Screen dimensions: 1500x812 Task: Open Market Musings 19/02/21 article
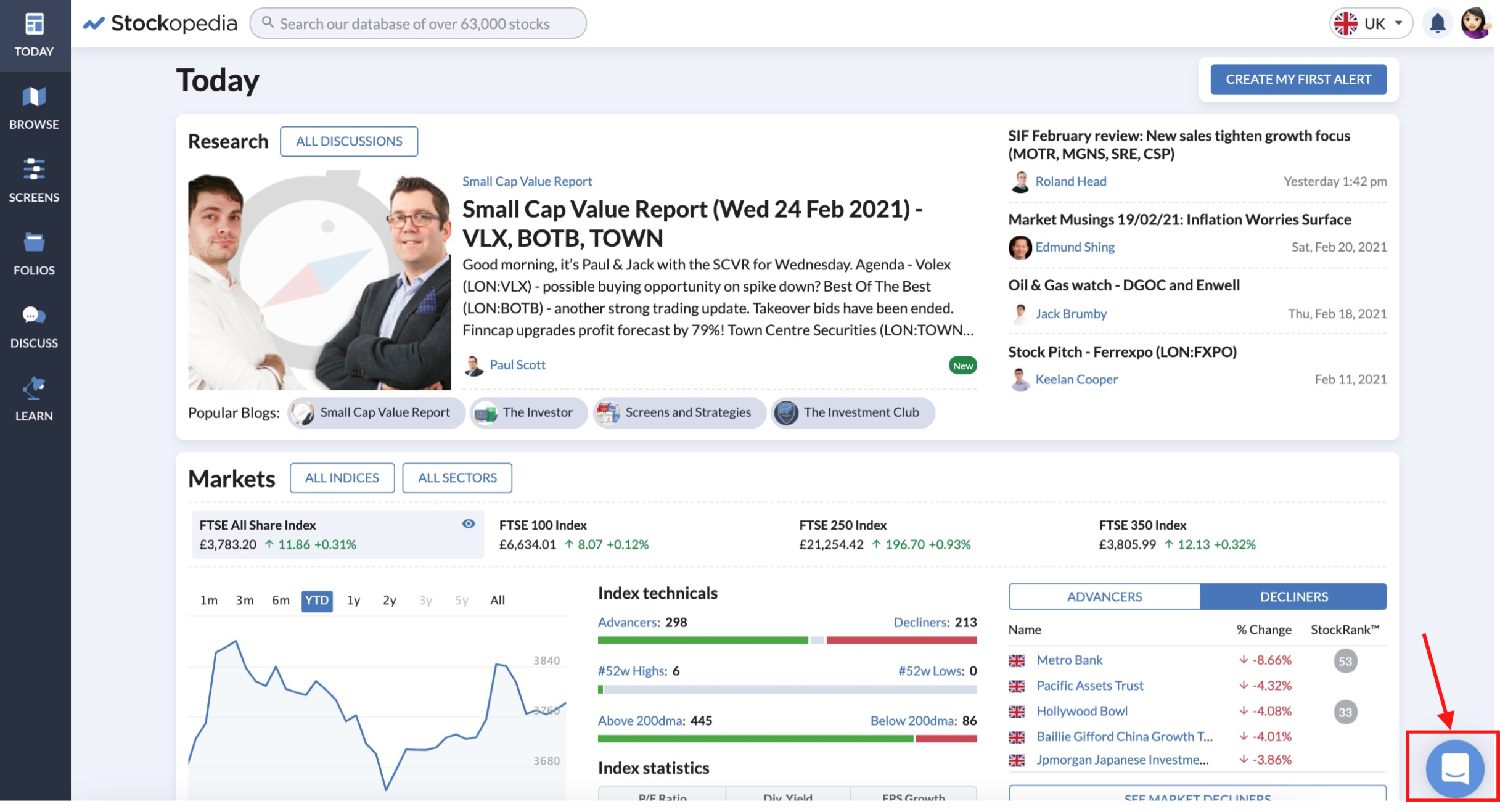1179,219
